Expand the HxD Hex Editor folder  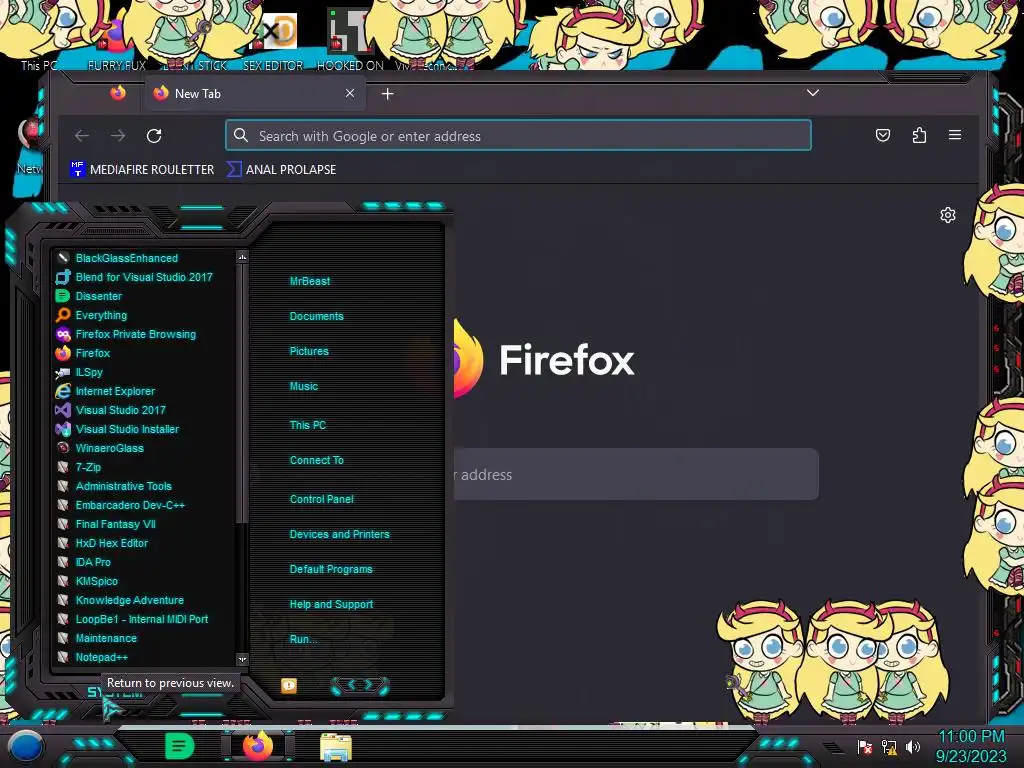point(103,543)
